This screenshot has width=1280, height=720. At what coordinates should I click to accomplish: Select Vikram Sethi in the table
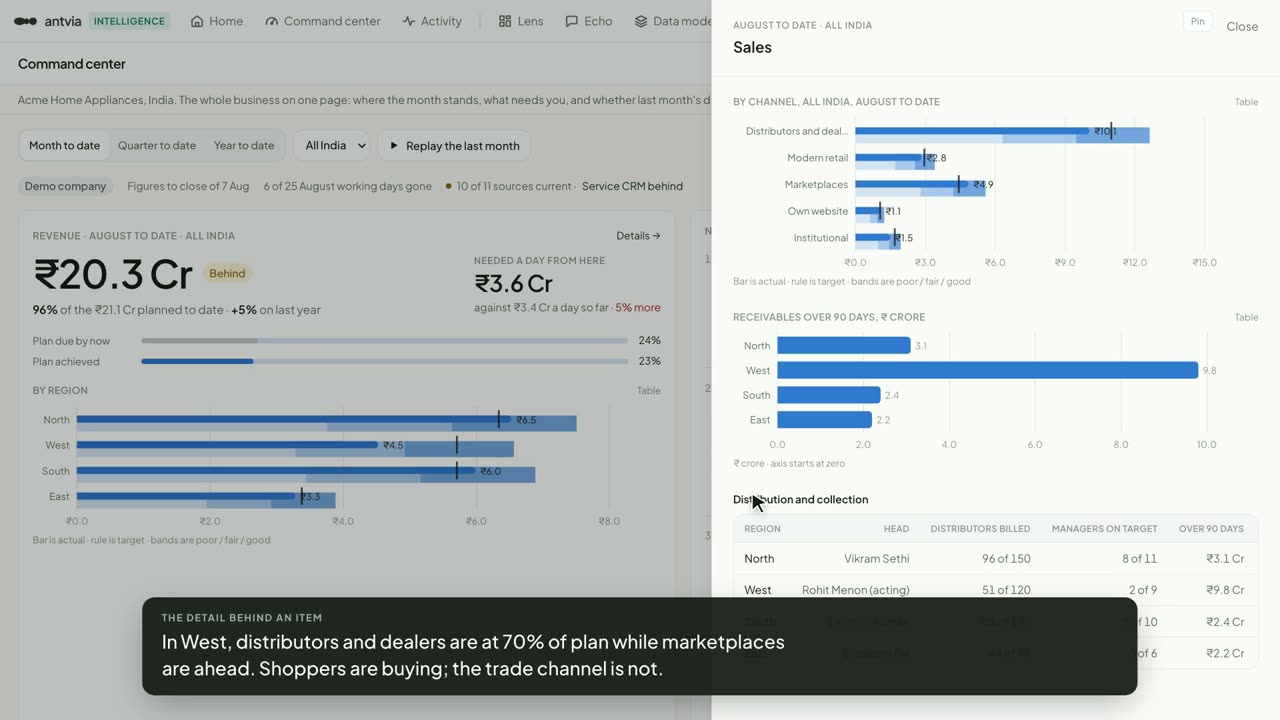tap(876, 559)
